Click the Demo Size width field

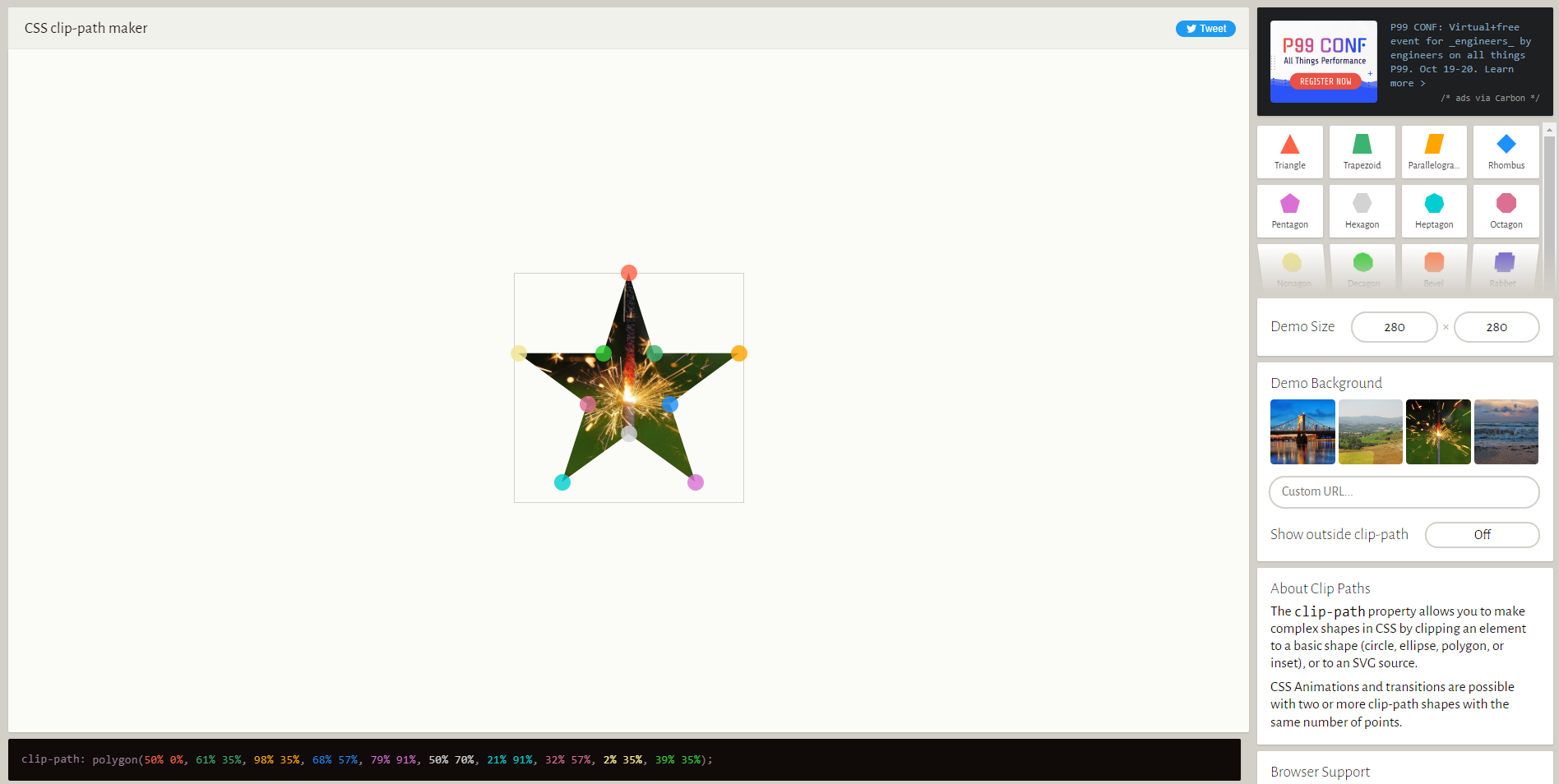click(1394, 327)
